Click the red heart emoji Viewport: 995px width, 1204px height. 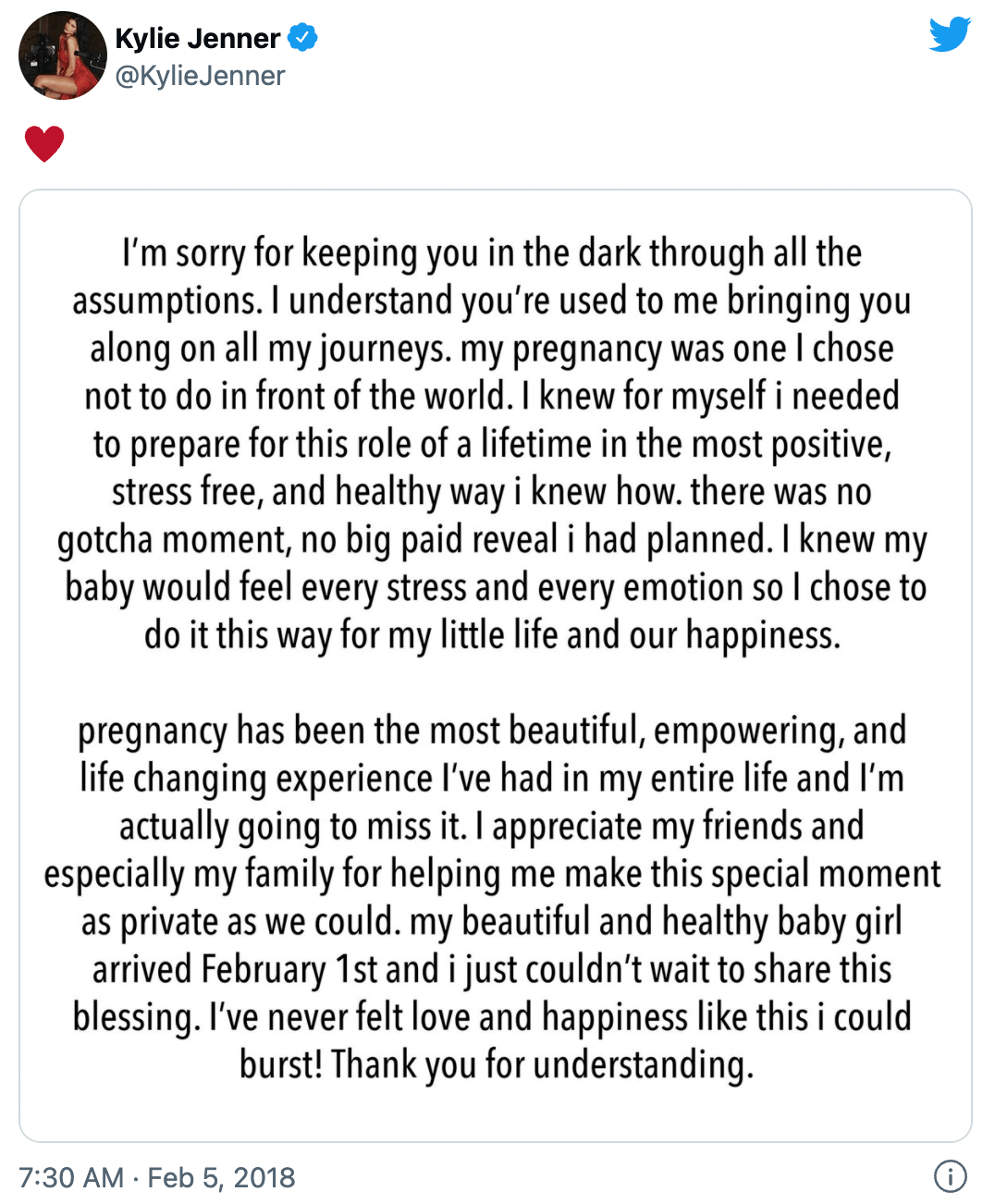pos(43,143)
